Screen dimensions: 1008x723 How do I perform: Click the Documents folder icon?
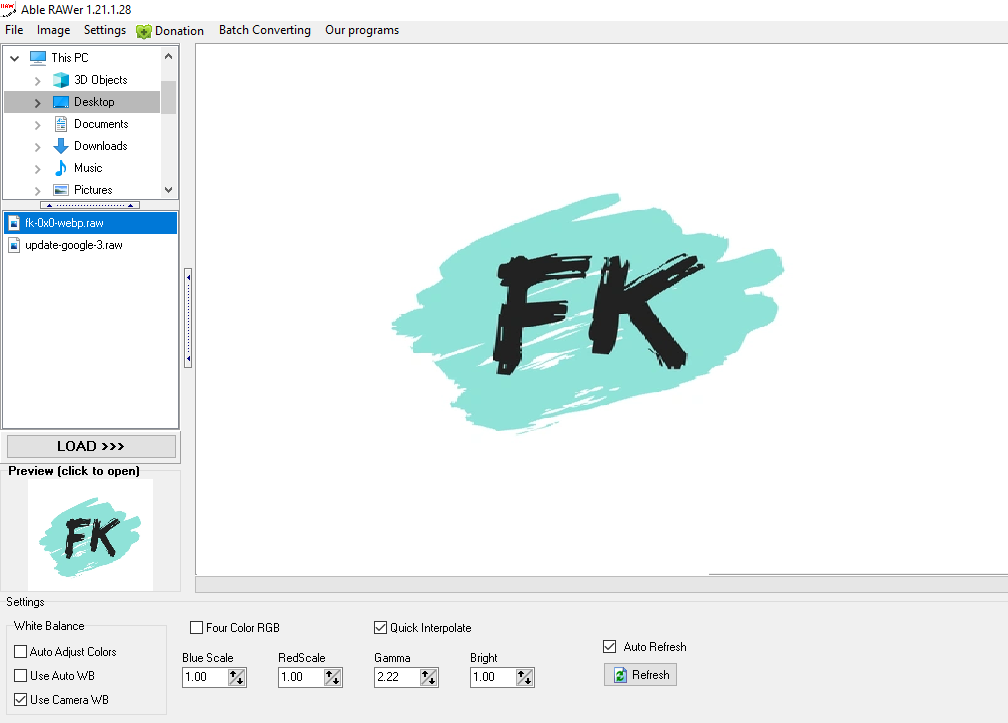pyautogui.click(x=61, y=124)
